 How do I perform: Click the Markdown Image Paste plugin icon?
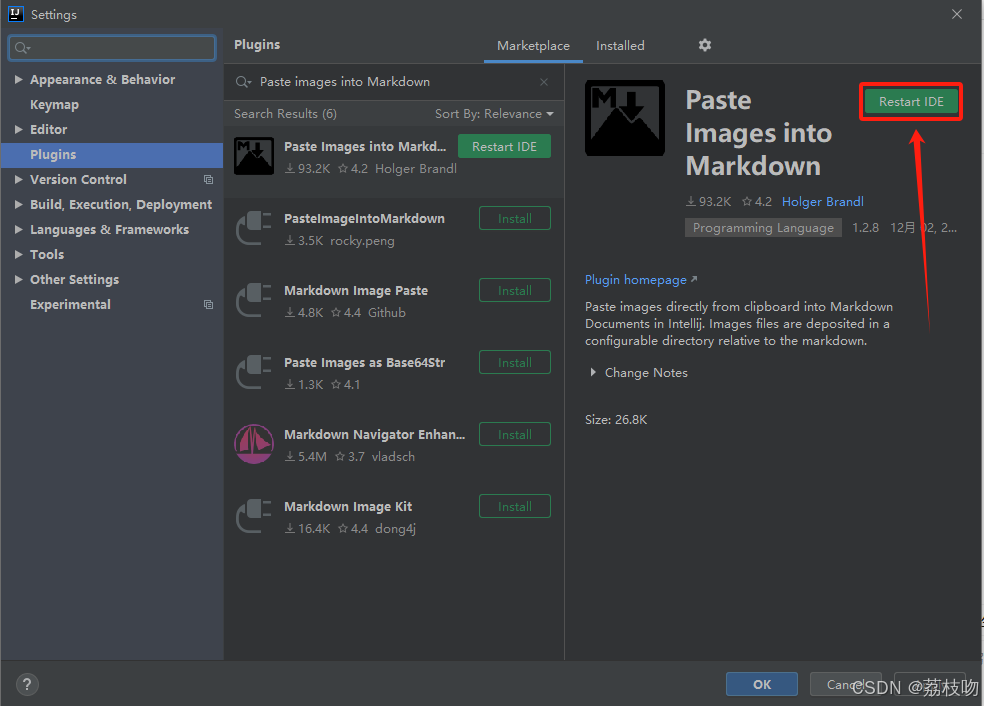(x=254, y=300)
